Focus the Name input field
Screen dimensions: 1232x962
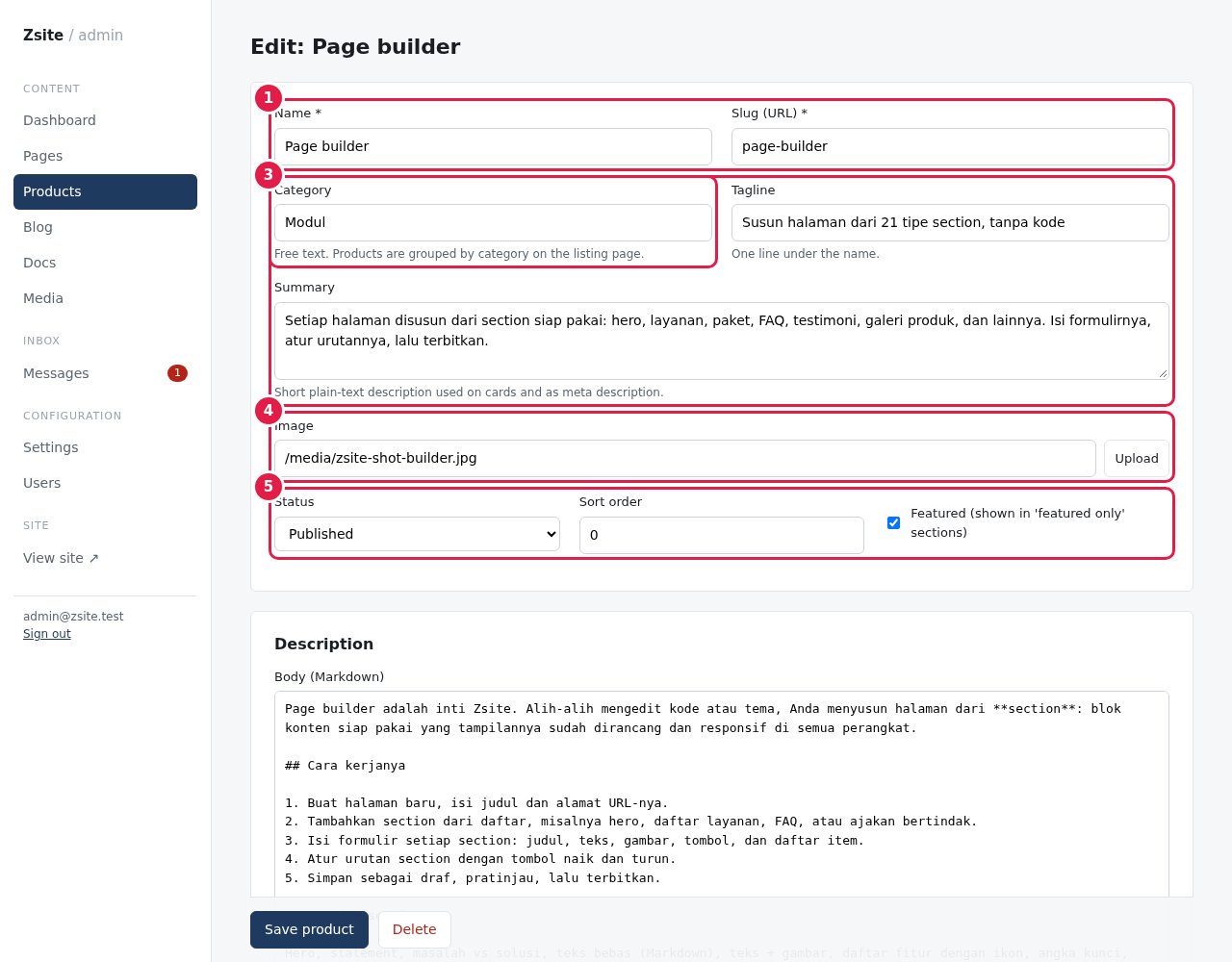[493, 146]
